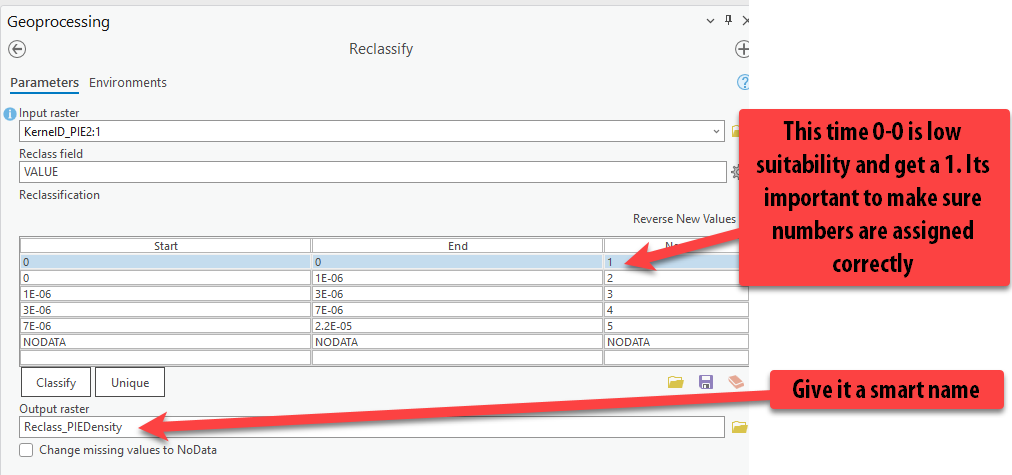Open the Geoprocessing pane options chevron
This screenshot has height=475, width=1012.
tap(710, 21)
